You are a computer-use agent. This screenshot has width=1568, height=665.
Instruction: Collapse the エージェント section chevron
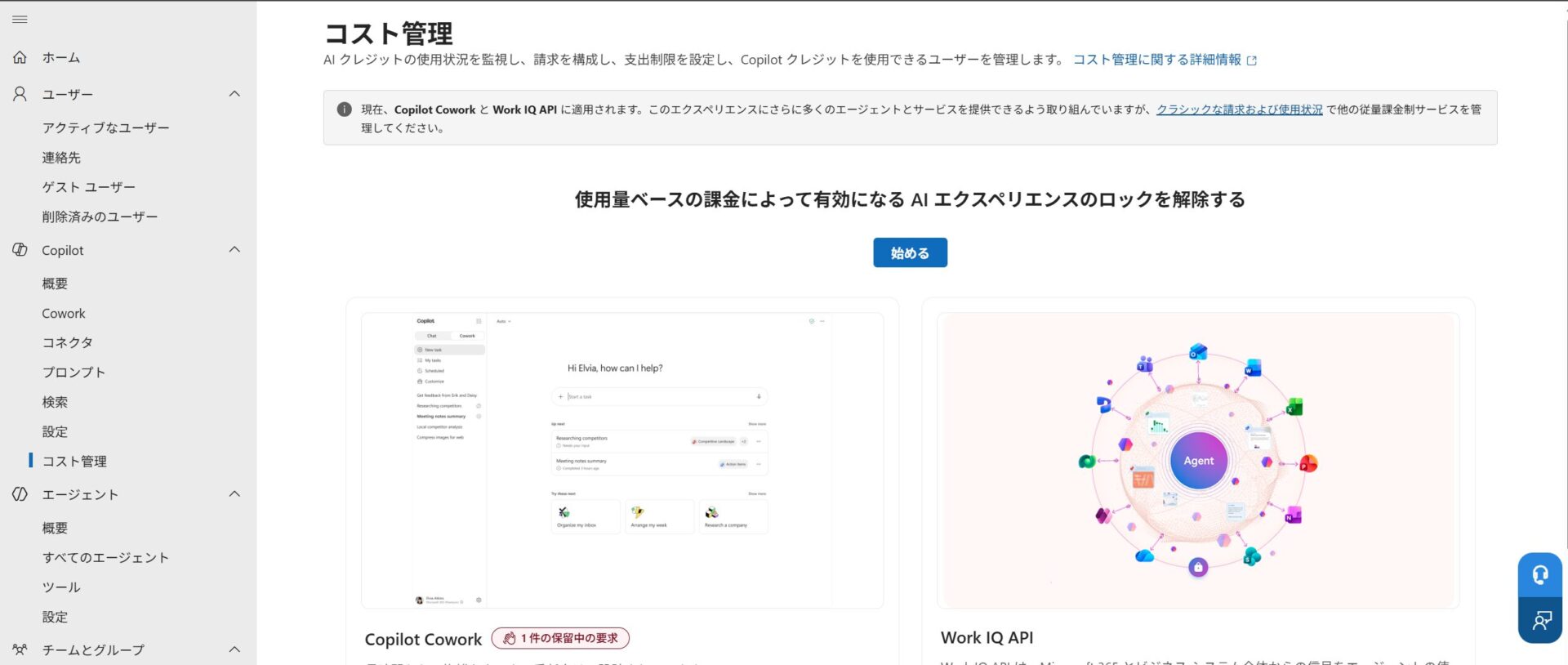click(234, 494)
